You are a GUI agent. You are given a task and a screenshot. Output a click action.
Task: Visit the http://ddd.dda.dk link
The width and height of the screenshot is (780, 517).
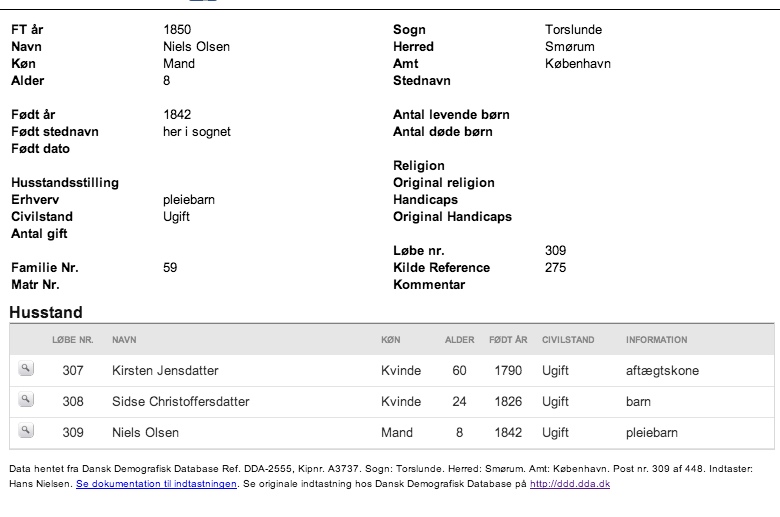click(570, 484)
